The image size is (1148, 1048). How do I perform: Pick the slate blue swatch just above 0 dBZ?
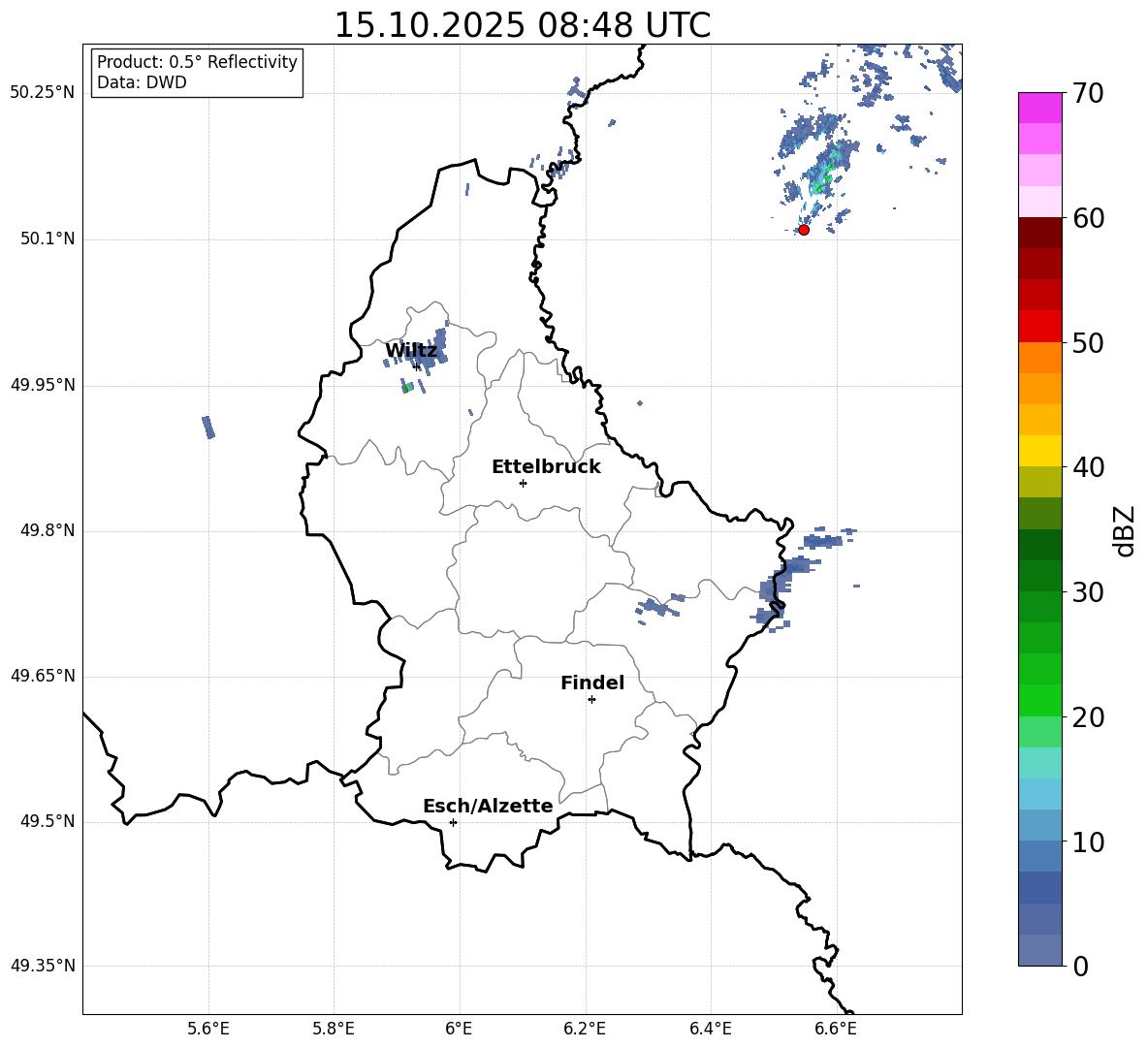point(1039,950)
